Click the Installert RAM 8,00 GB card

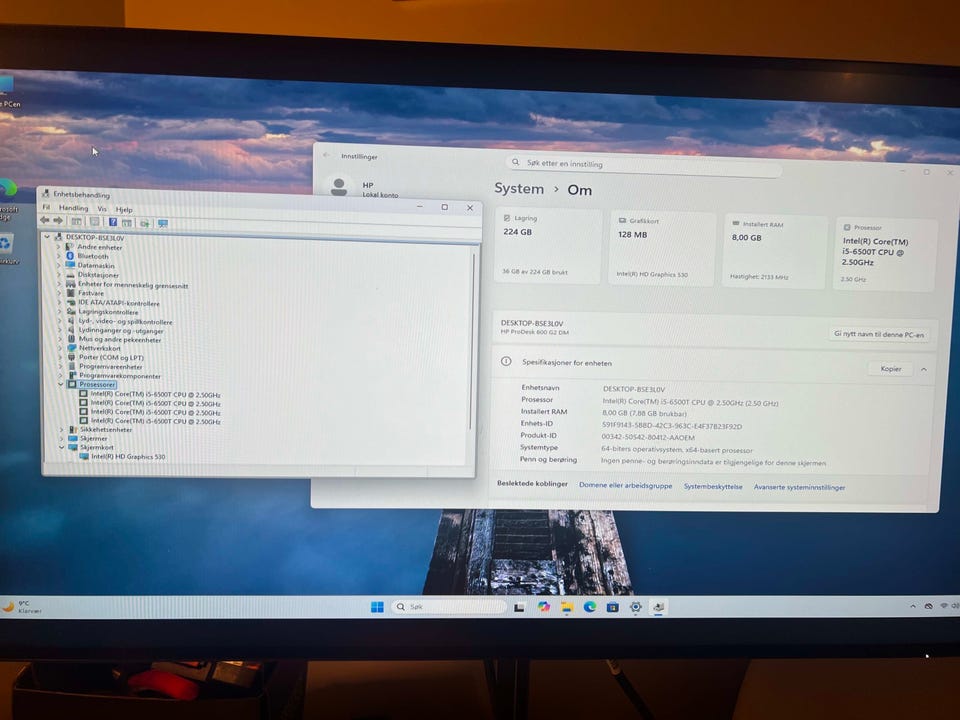(x=774, y=252)
